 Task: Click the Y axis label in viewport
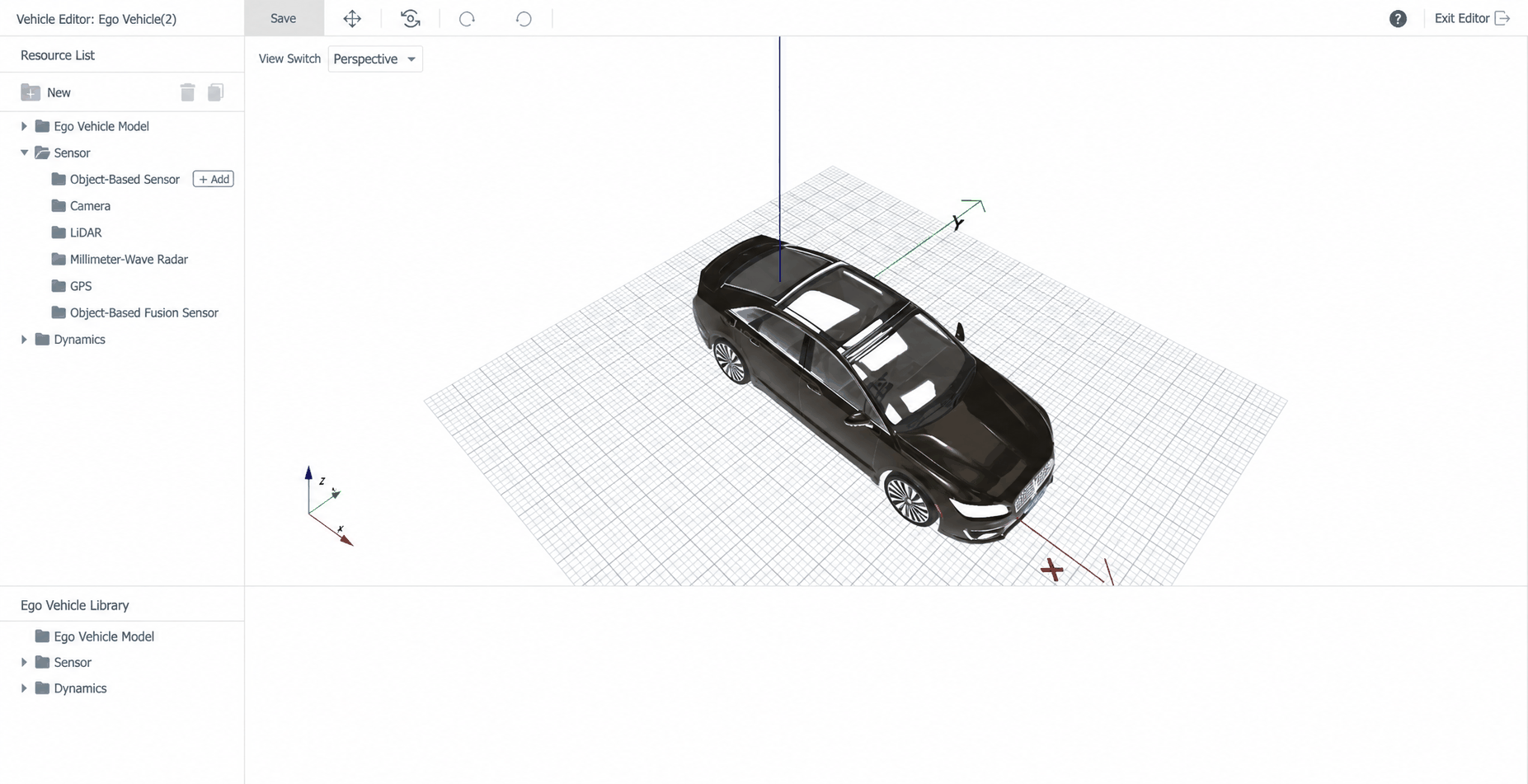pos(957,222)
